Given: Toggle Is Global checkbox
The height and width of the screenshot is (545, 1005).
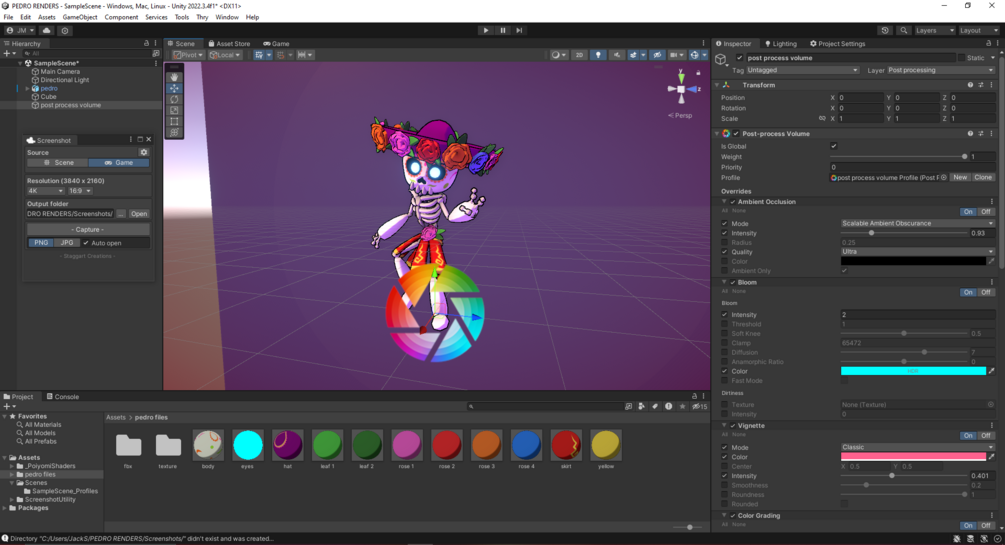Looking at the screenshot, I should [x=834, y=146].
